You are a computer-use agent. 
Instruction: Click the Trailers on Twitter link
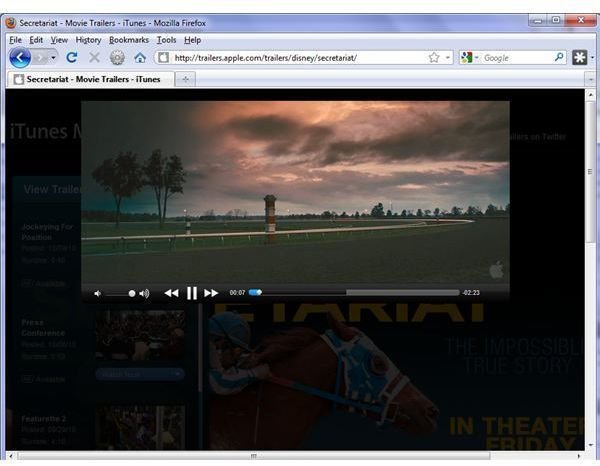click(x=538, y=137)
